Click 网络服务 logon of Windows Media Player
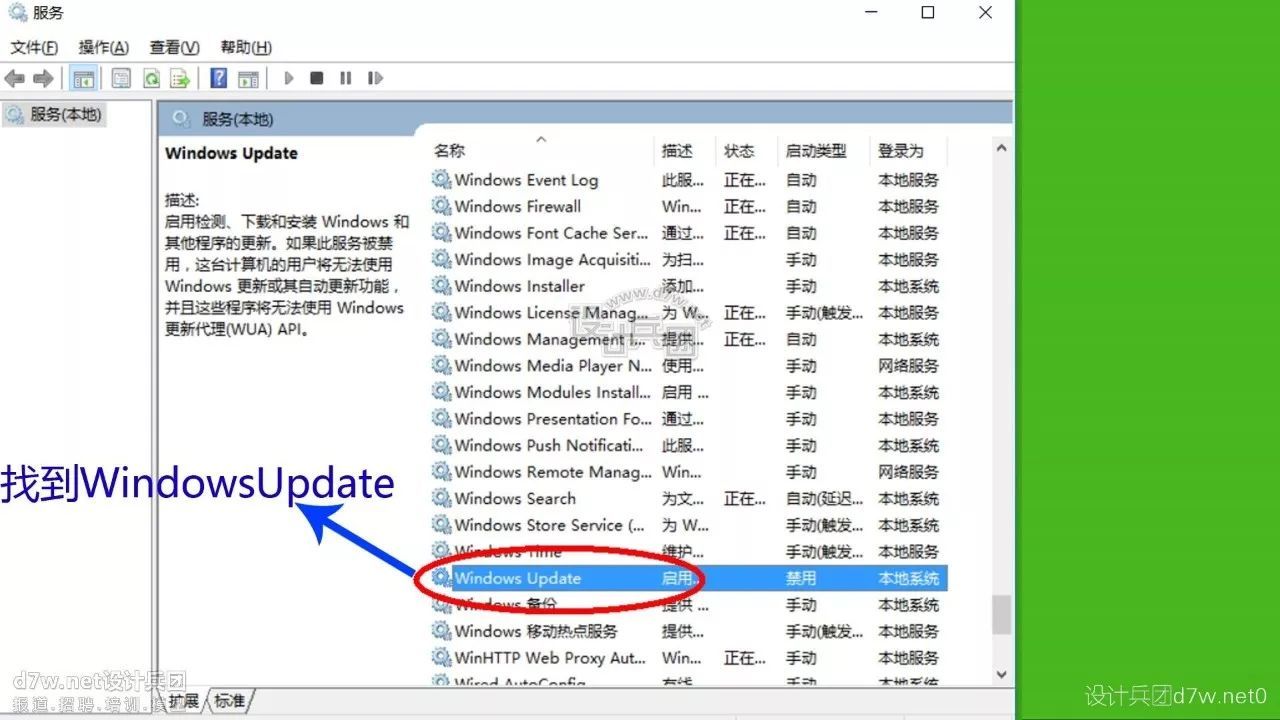The width and height of the screenshot is (1280, 720). (x=908, y=366)
